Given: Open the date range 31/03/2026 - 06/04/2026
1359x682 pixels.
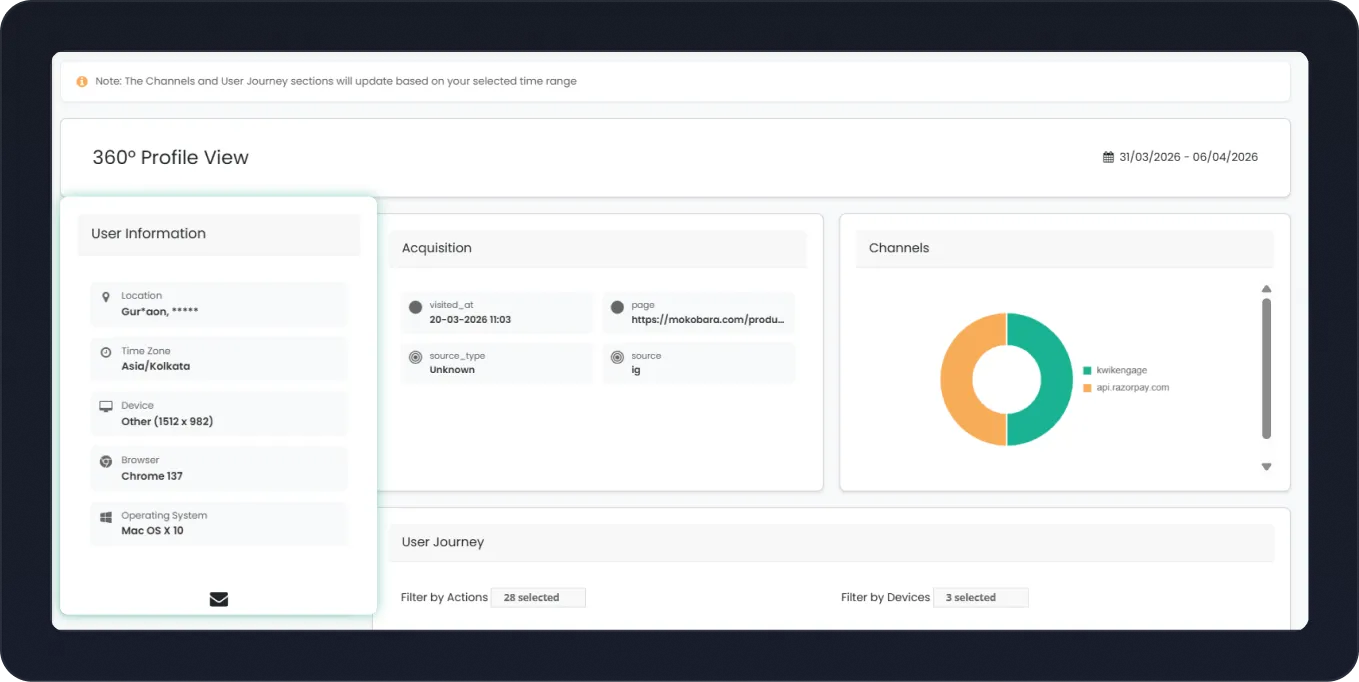Looking at the screenshot, I should 1188,157.
